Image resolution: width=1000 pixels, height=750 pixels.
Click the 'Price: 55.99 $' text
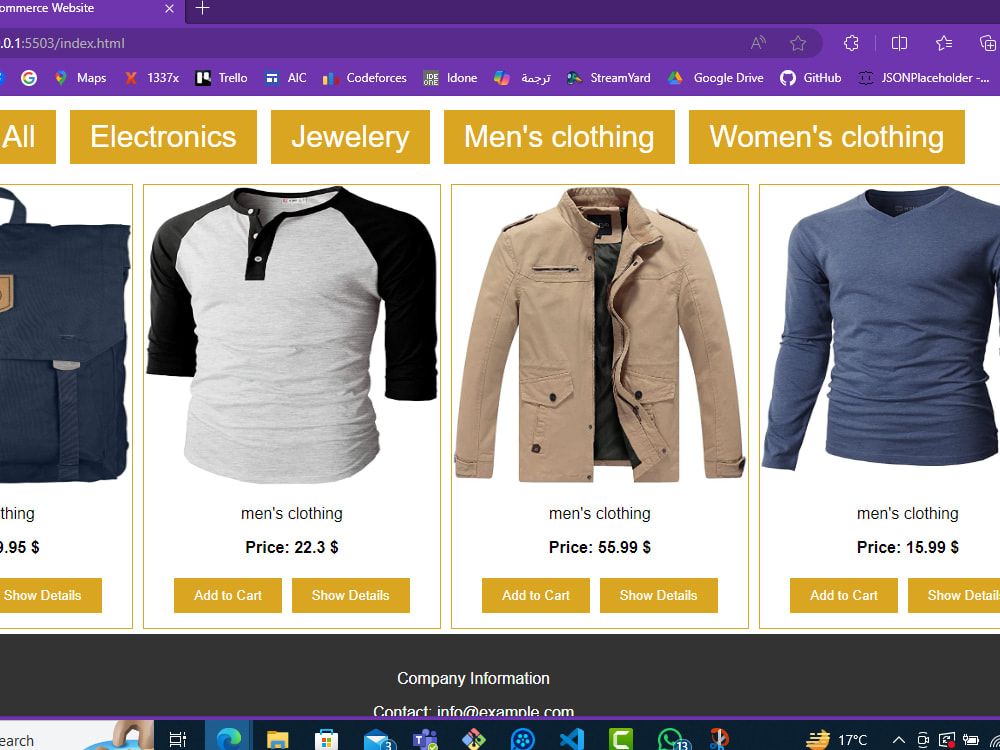pos(599,547)
